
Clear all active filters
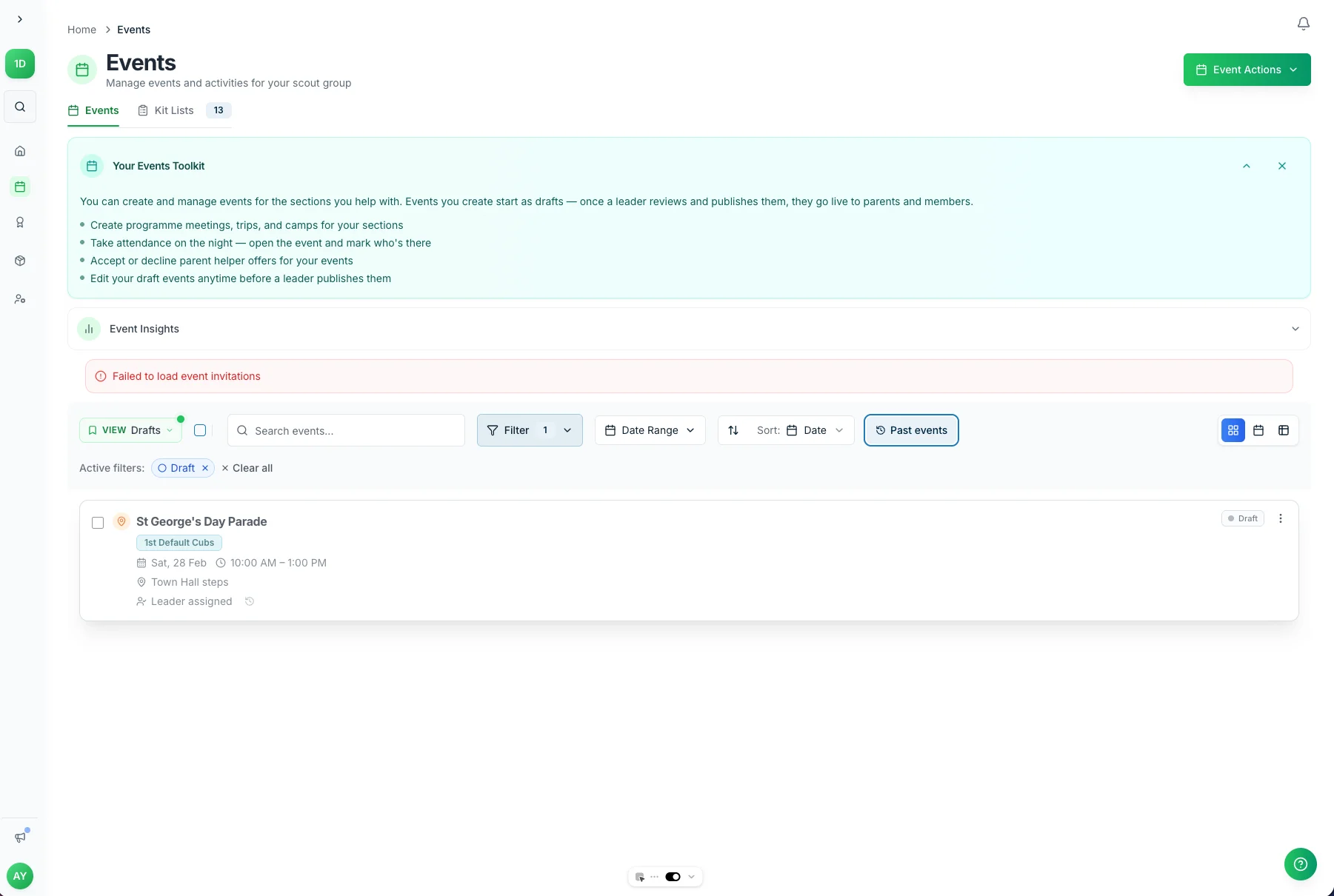tap(247, 468)
